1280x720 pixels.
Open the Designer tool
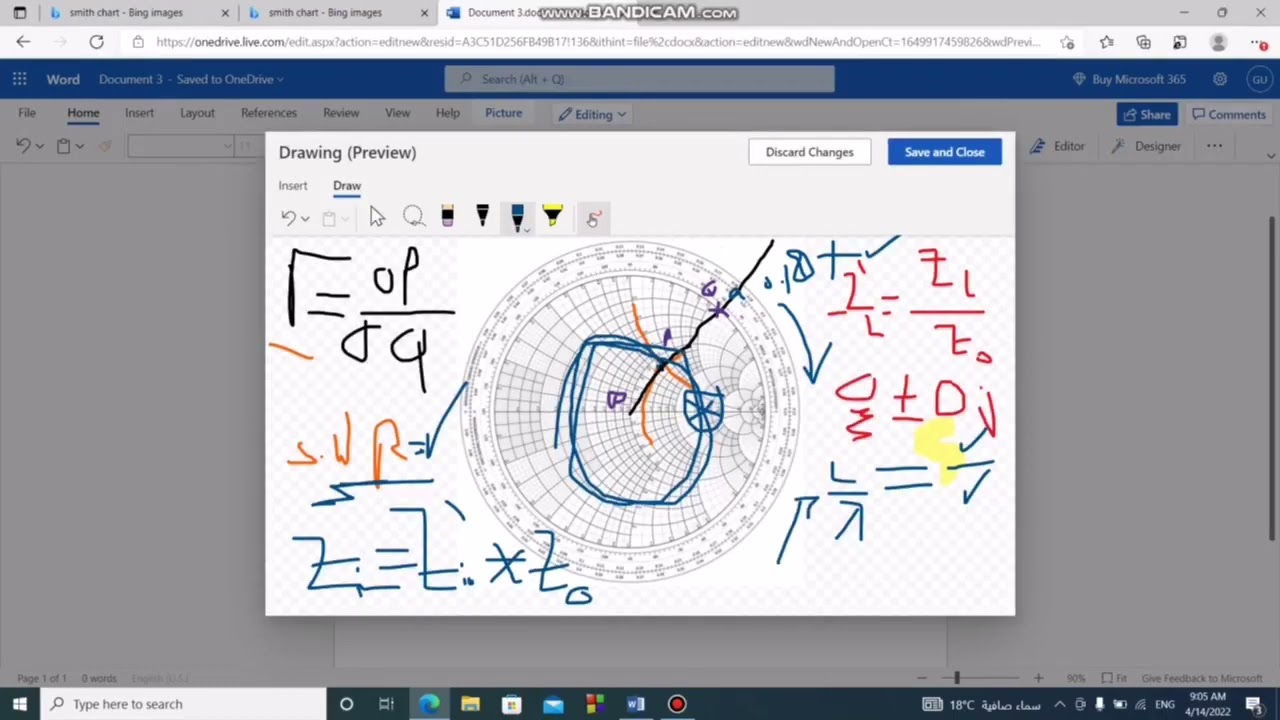point(1146,146)
